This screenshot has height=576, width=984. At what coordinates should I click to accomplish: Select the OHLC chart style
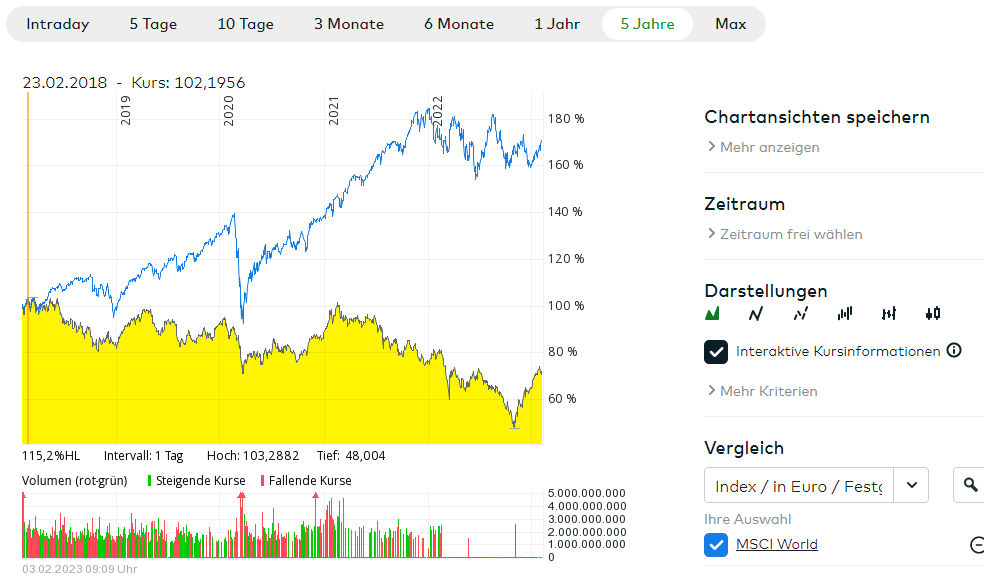tap(889, 314)
